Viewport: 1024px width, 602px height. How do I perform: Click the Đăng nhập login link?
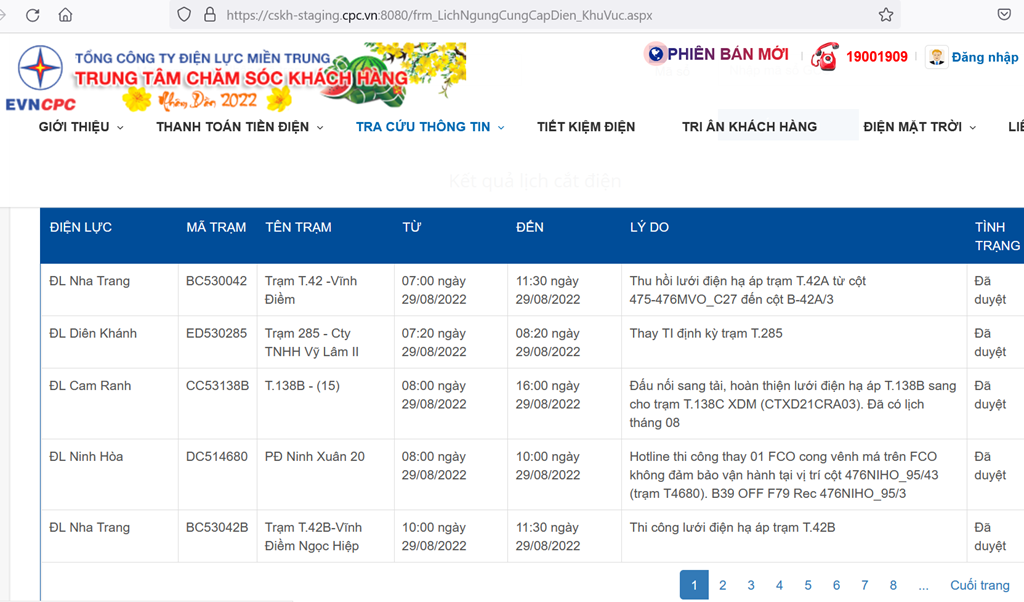[x=984, y=57]
